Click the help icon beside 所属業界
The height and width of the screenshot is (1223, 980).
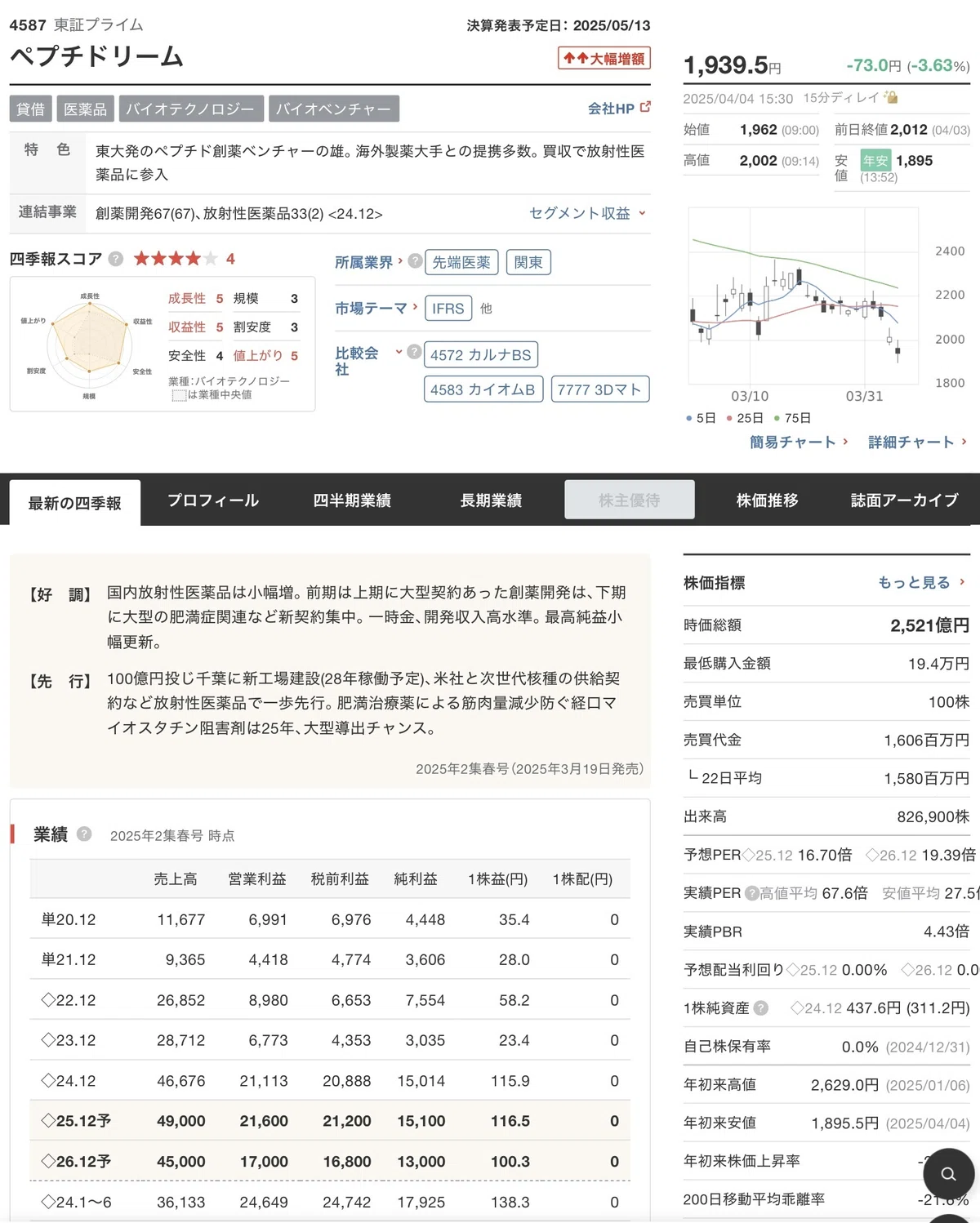tap(415, 261)
